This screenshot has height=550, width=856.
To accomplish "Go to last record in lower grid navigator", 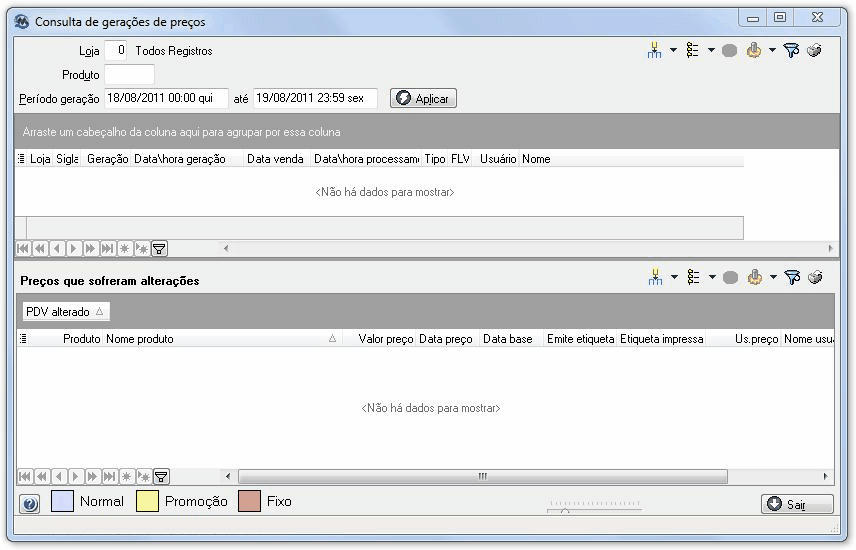I will [x=110, y=476].
